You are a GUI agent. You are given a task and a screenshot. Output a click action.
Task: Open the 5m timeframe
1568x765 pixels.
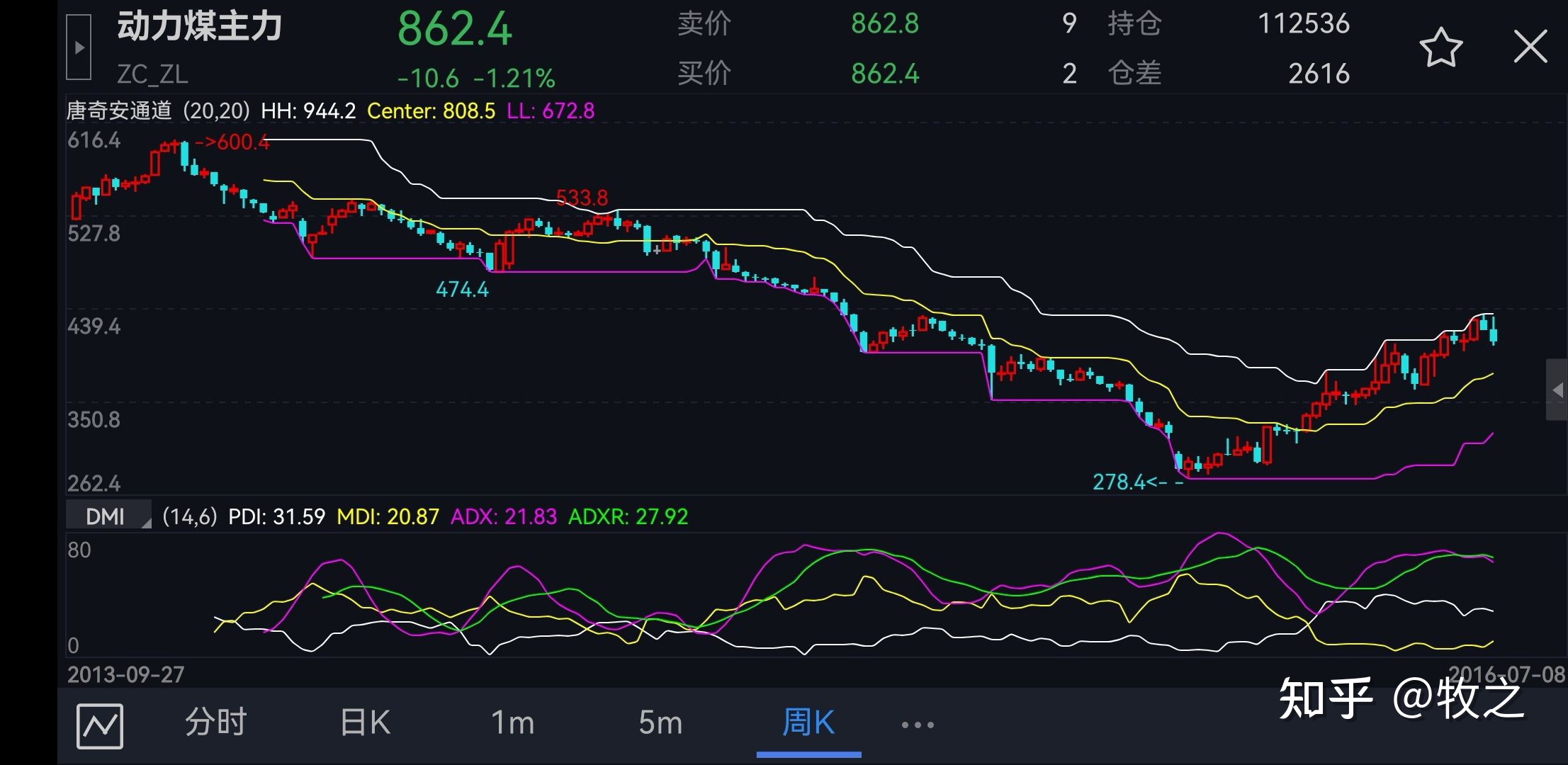pyautogui.click(x=660, y=722)
